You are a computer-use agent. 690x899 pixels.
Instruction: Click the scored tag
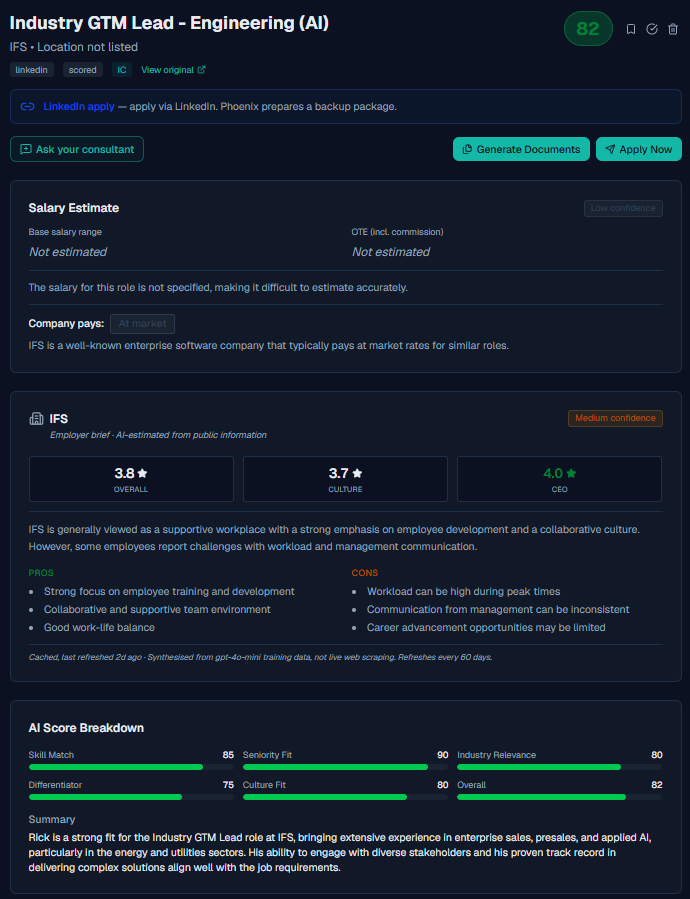pos(83,70)
